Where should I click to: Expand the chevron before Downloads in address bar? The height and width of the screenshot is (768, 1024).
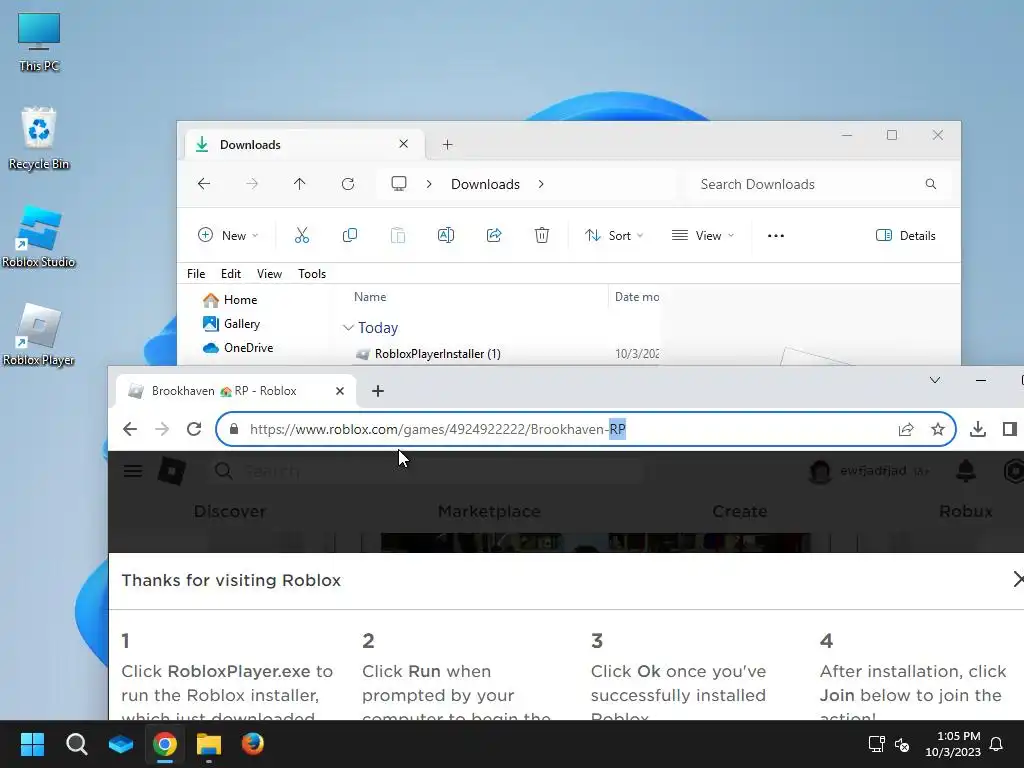(429, 184)
